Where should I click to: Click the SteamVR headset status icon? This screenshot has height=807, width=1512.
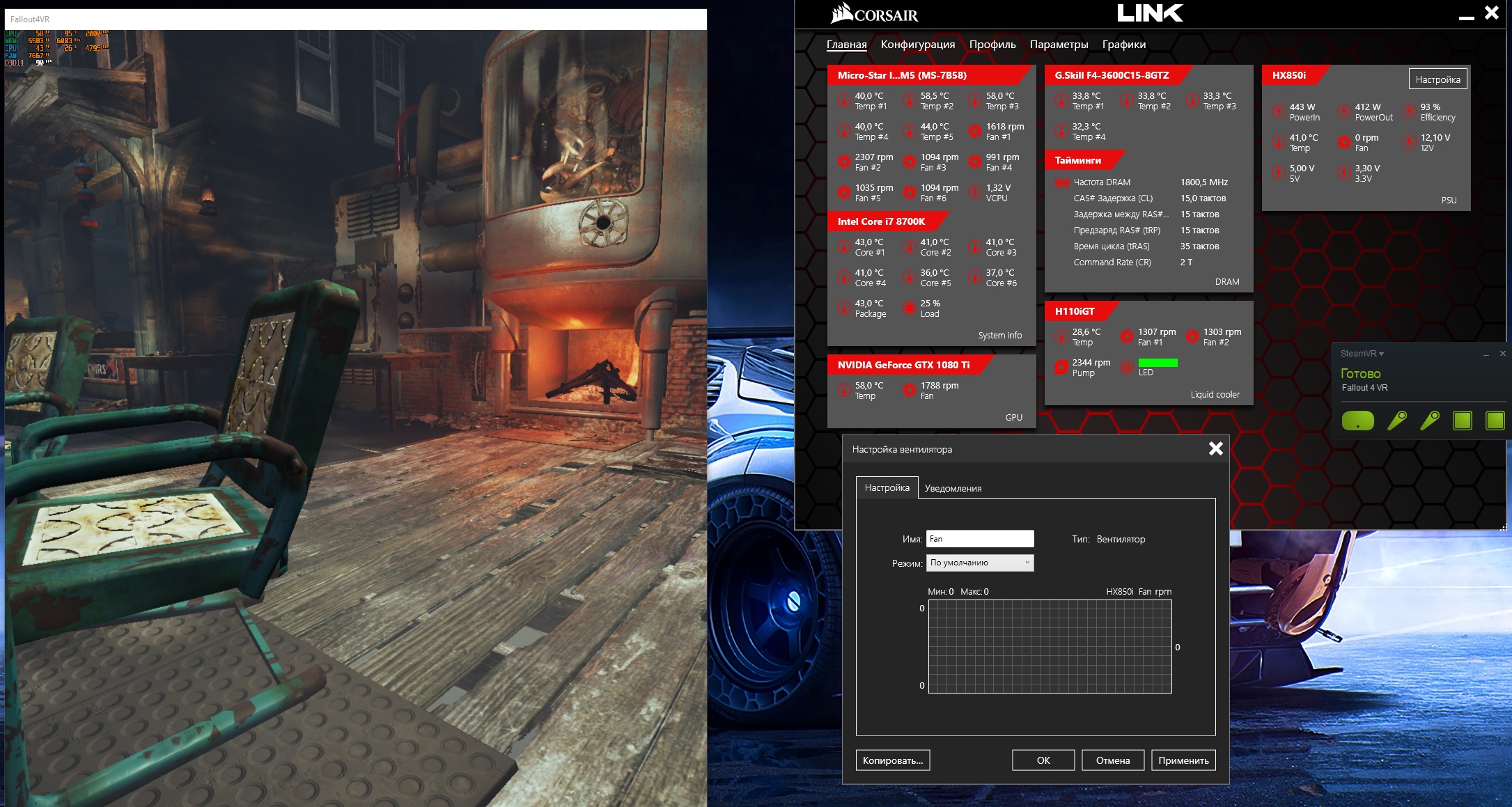point(1357,421)
